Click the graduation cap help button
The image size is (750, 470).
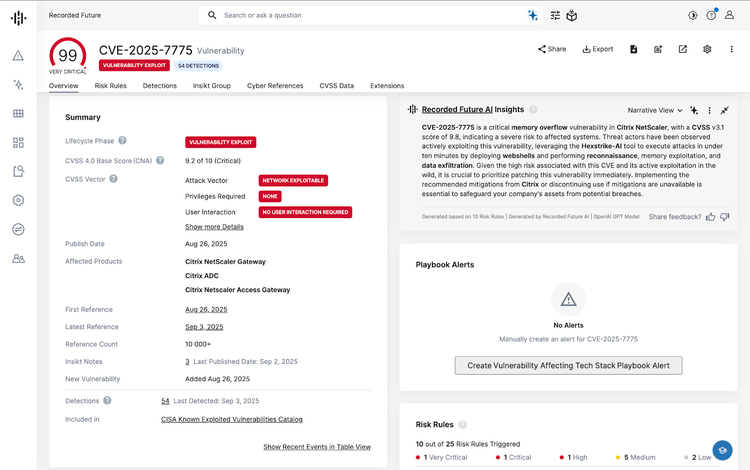point(722,450)
